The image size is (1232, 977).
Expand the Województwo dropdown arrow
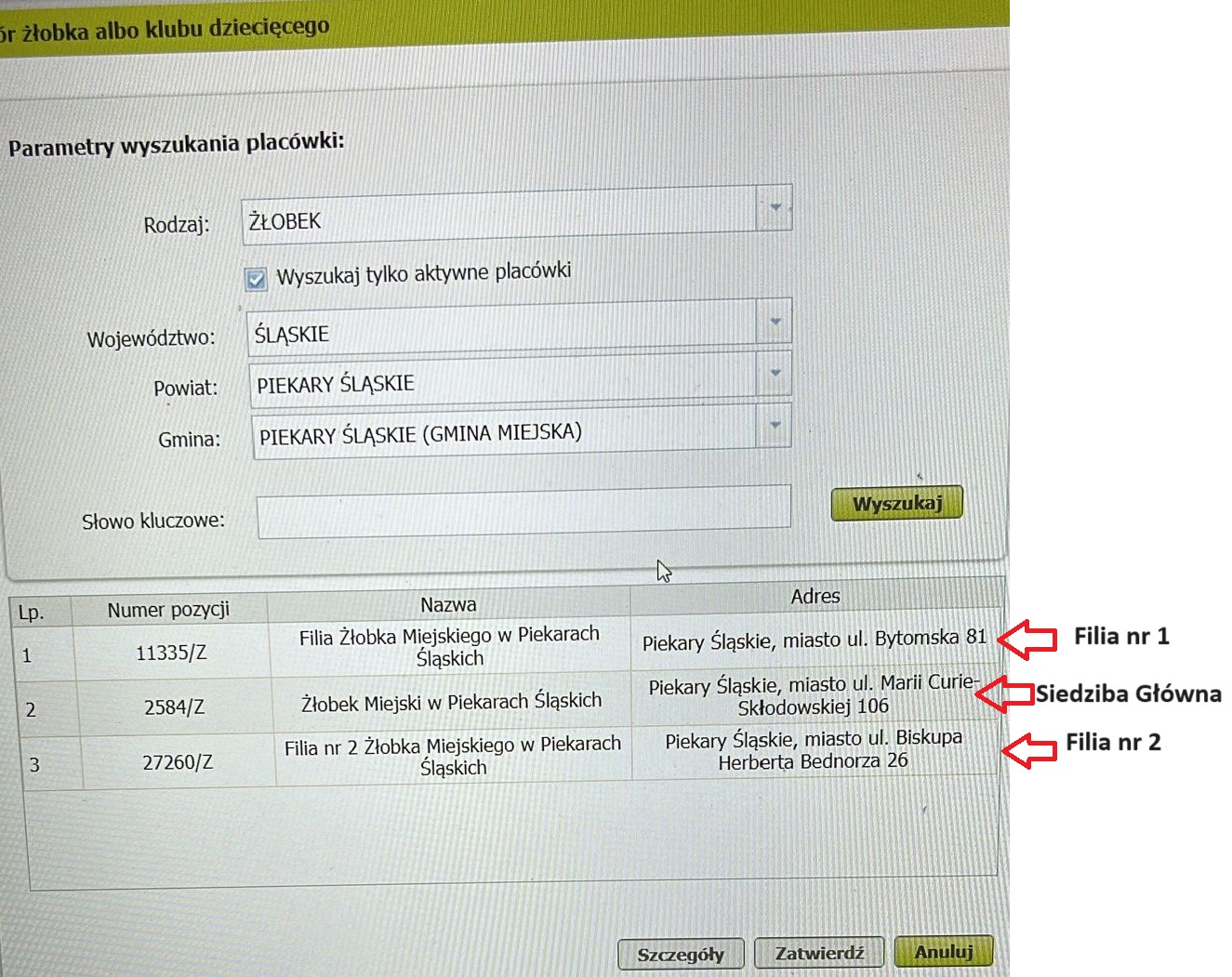(x=775, y=323)
